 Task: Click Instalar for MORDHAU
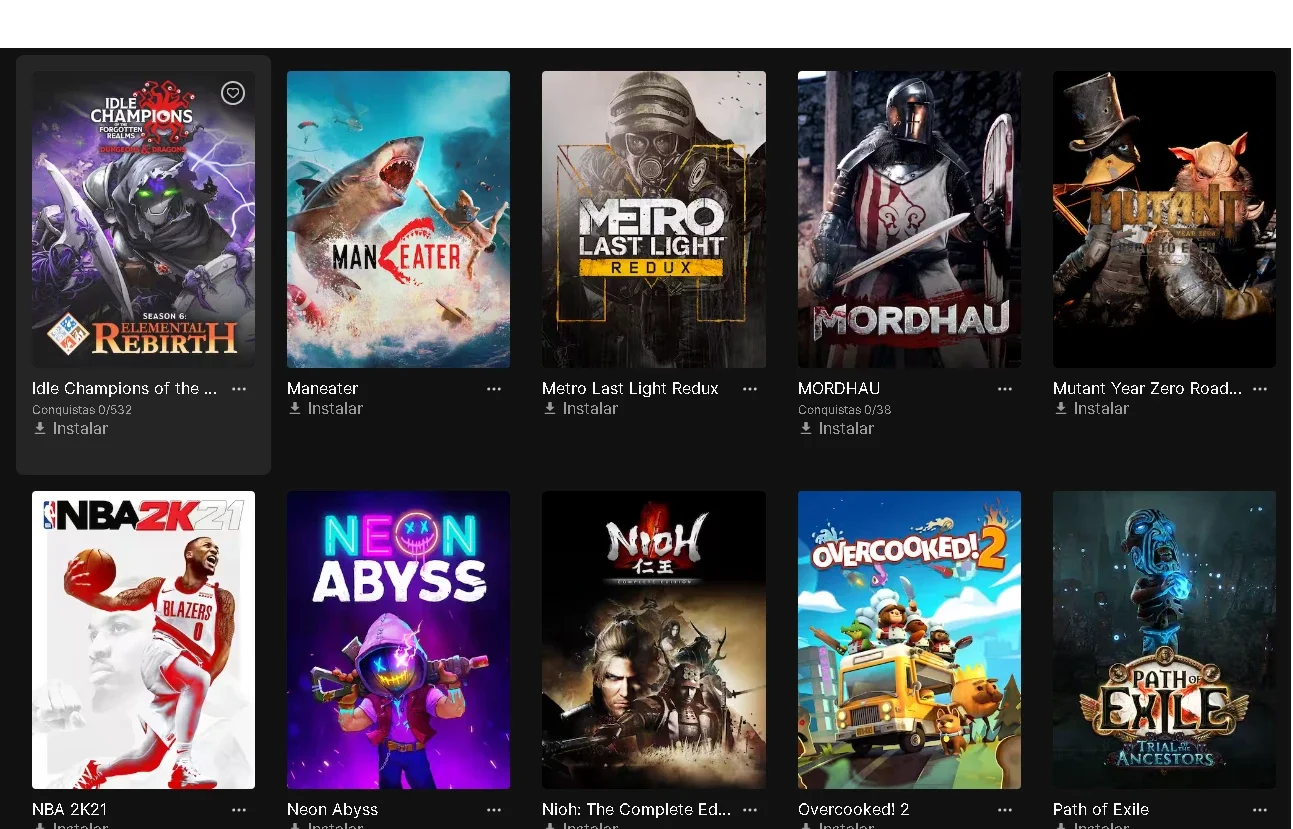[846, 428]
